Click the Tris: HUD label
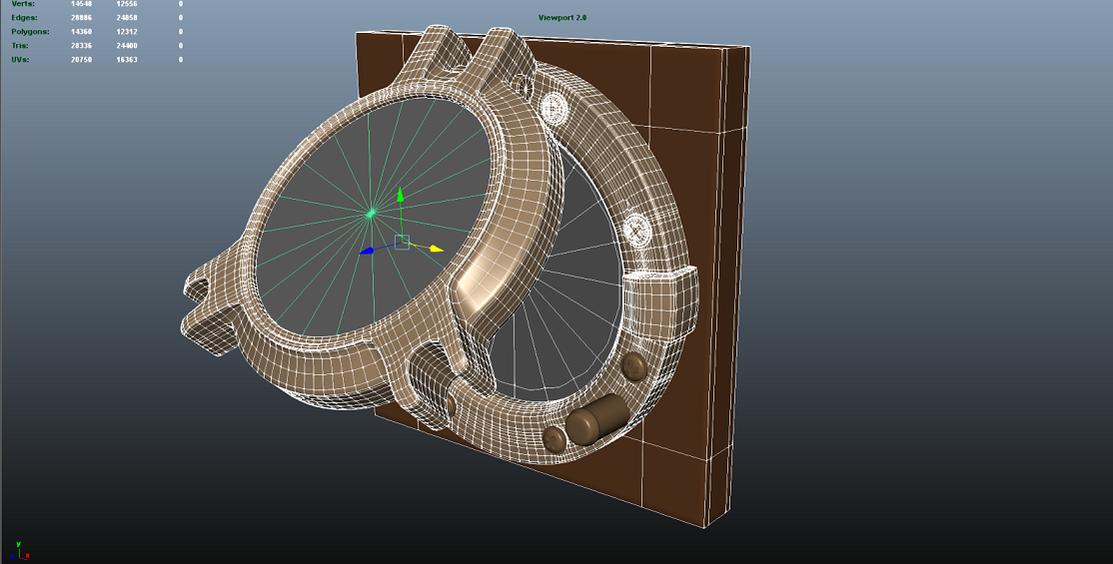This screenshot has height=564, width=1113. [20, 45]
